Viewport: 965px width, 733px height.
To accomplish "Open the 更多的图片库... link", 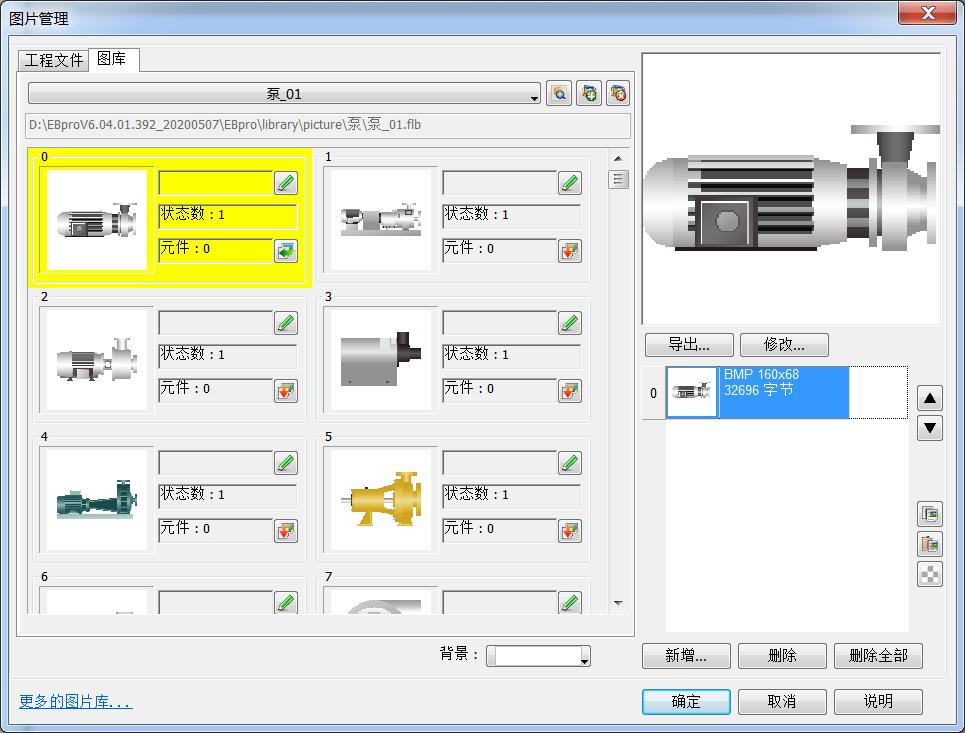I will point(76,702).
